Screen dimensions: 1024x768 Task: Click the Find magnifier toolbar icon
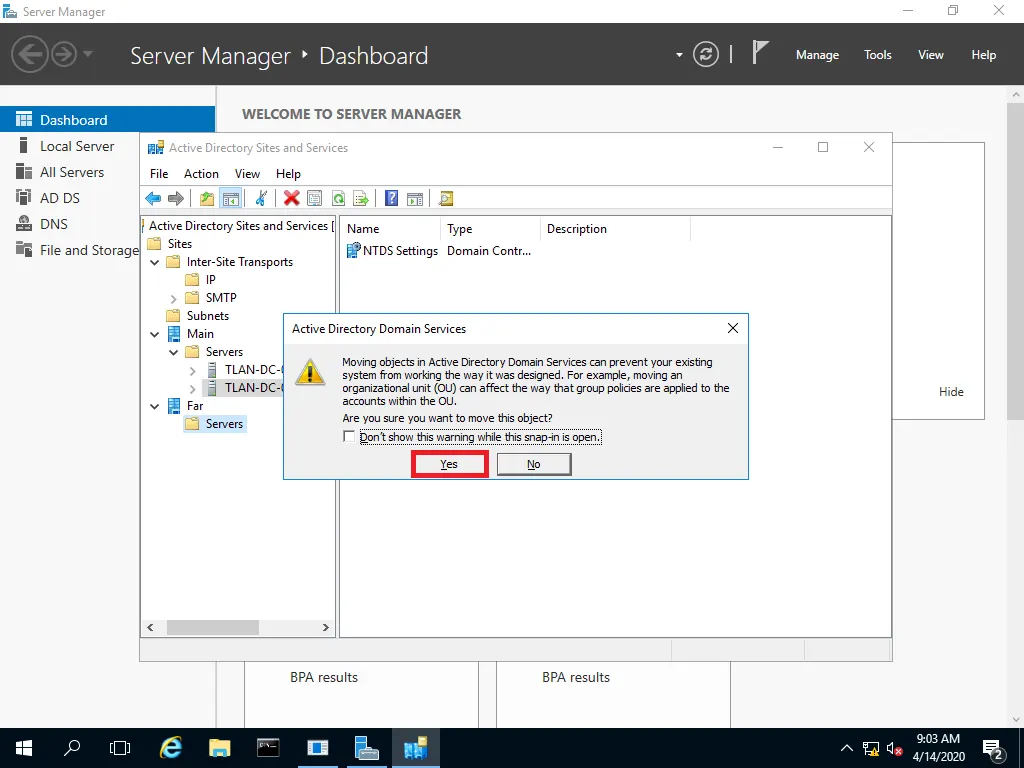tap(445, 199)
